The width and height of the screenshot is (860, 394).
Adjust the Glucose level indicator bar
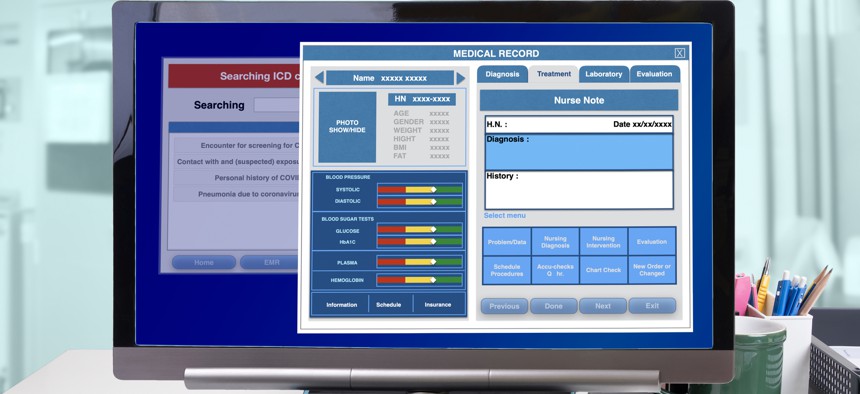pyautogui.click(x=420, y=230)
